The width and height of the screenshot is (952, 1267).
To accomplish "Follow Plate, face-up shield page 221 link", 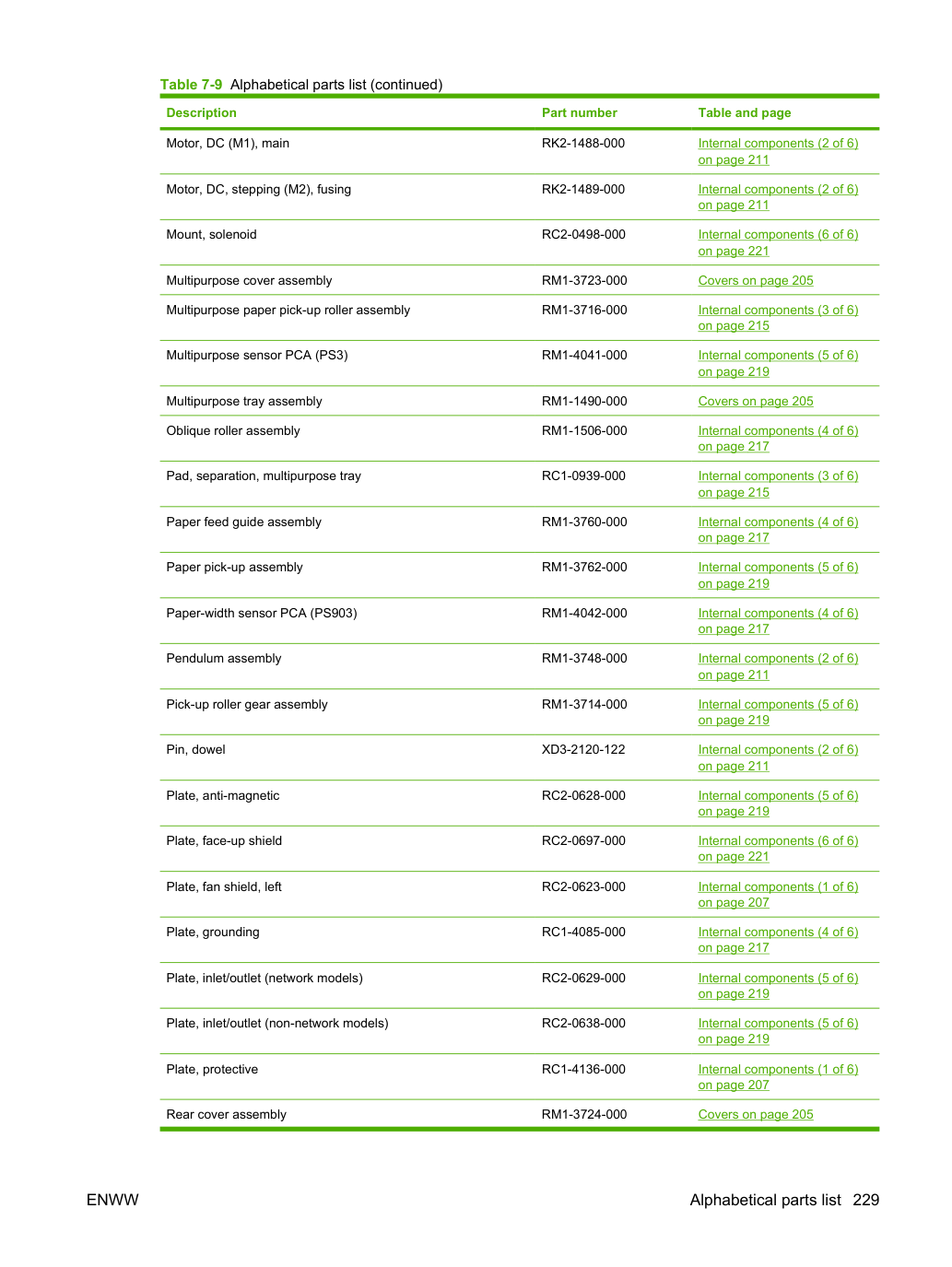I will point(778,849).
